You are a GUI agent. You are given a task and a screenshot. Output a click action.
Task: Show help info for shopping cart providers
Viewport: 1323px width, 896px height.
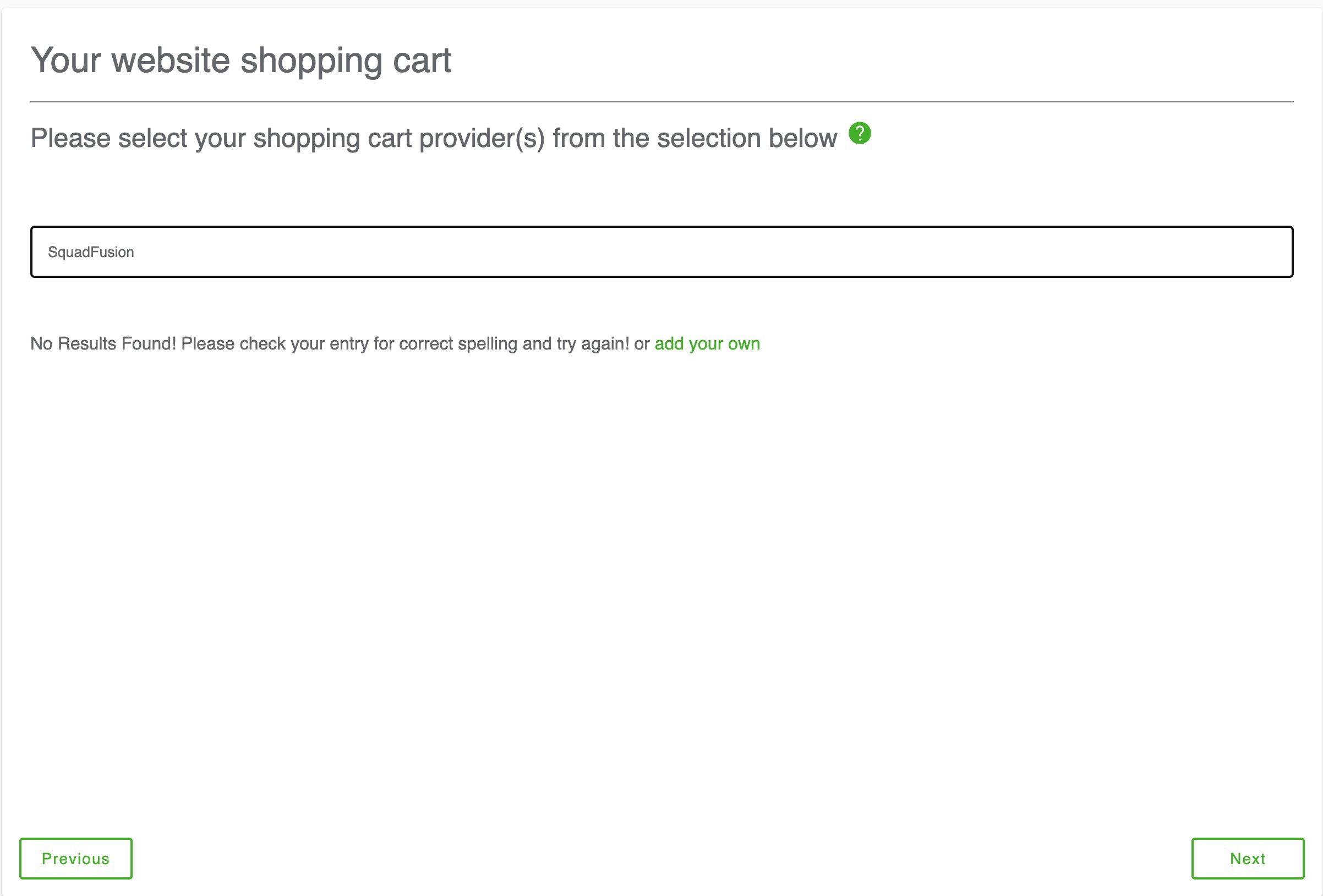click(x=860, y=133)
